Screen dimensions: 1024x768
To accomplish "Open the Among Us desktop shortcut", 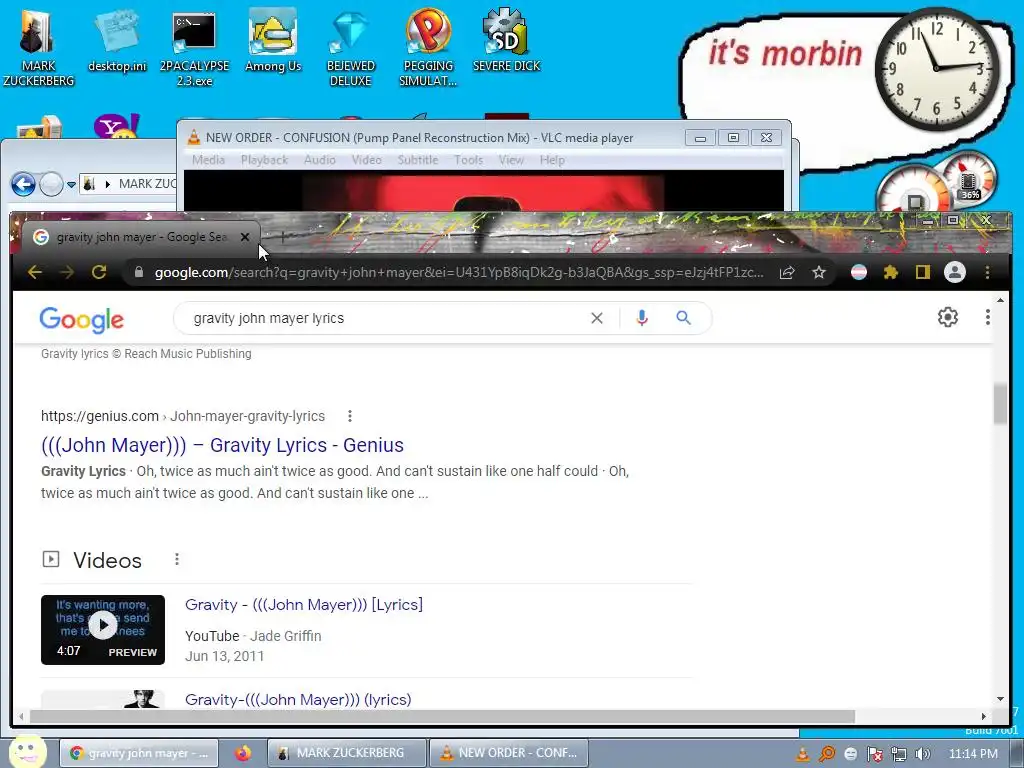I will click(x=273, y=42).
